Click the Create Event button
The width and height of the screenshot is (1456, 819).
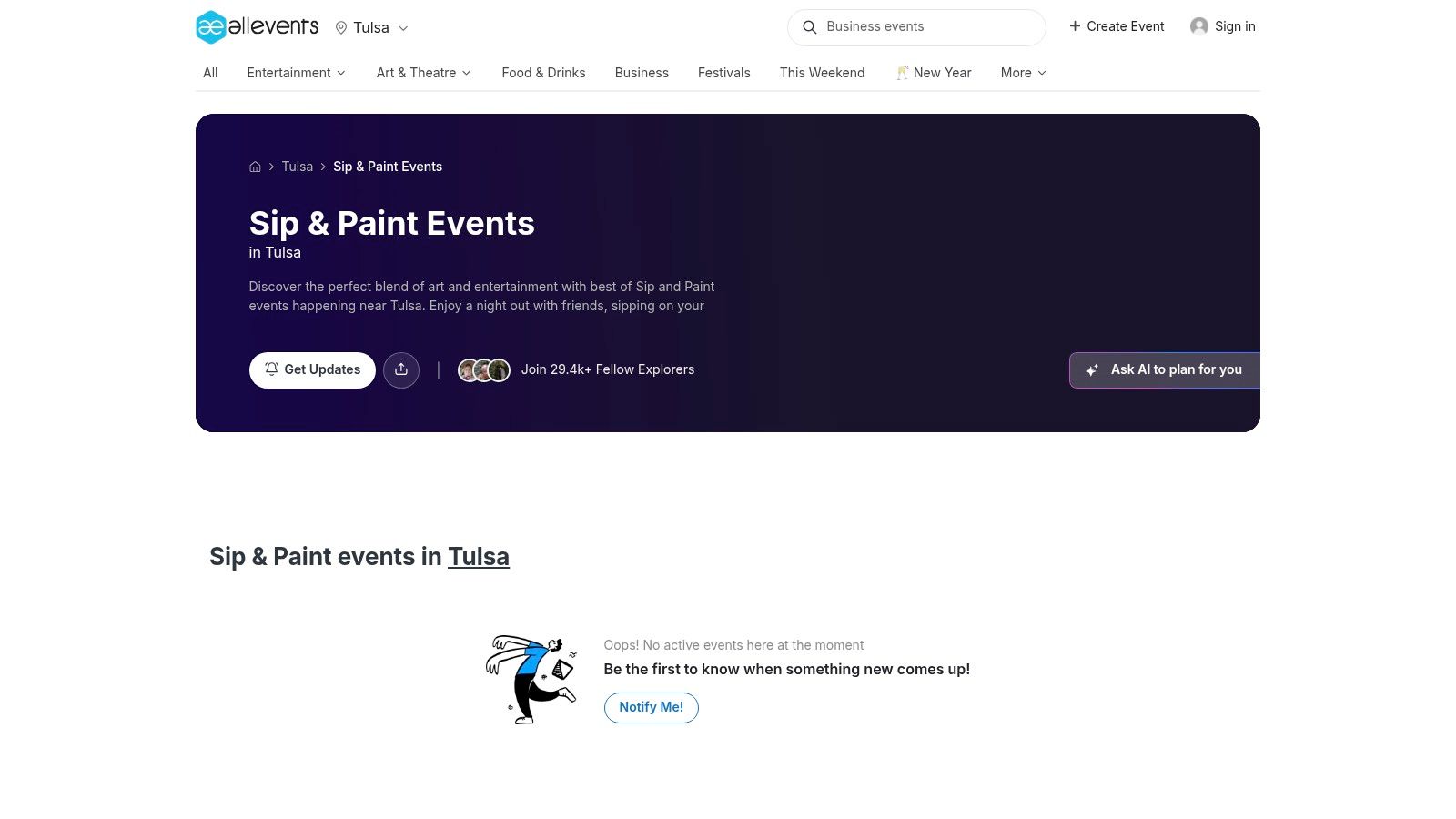click(1117, 26)
